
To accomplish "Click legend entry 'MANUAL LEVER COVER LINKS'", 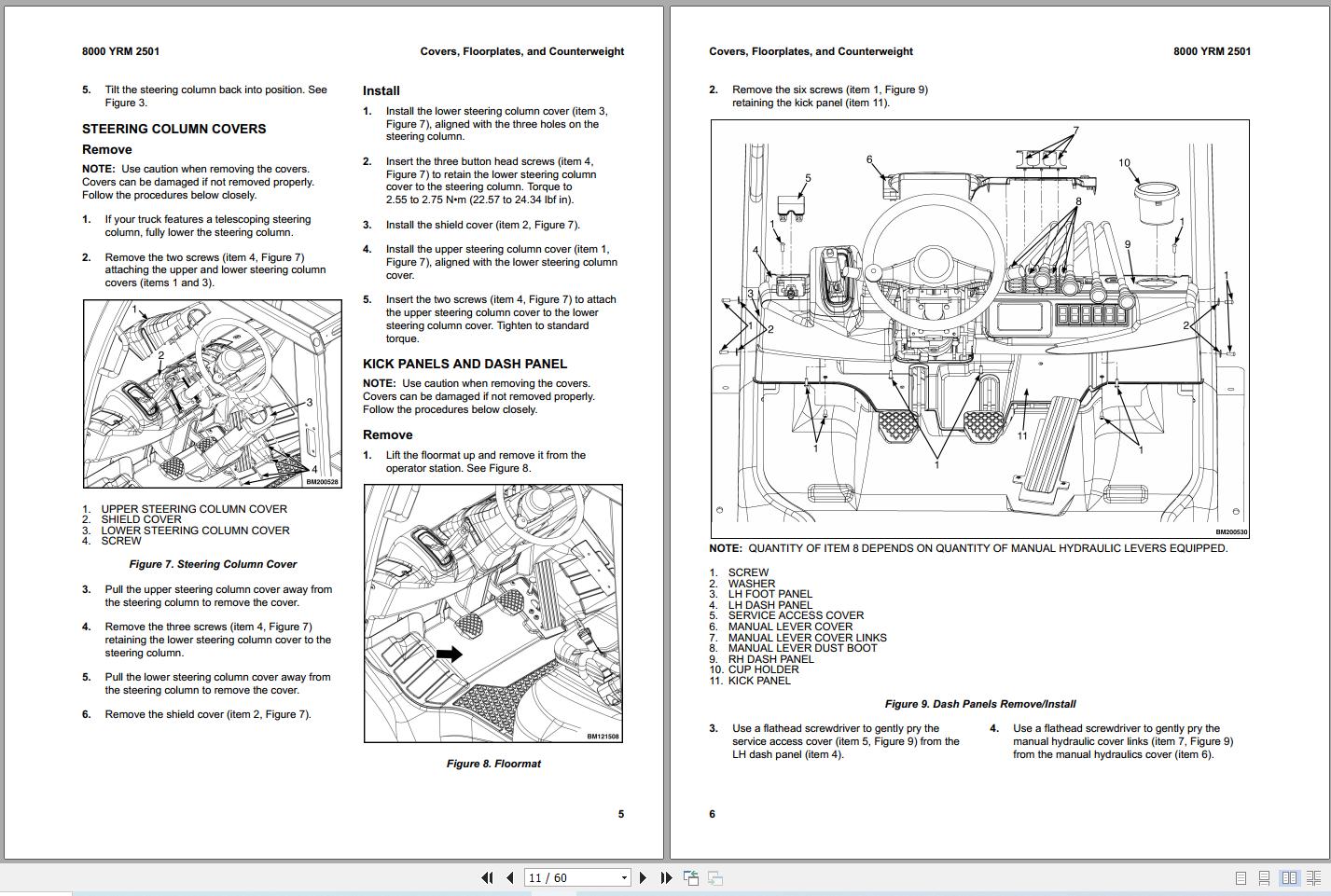I will [808, 638].
